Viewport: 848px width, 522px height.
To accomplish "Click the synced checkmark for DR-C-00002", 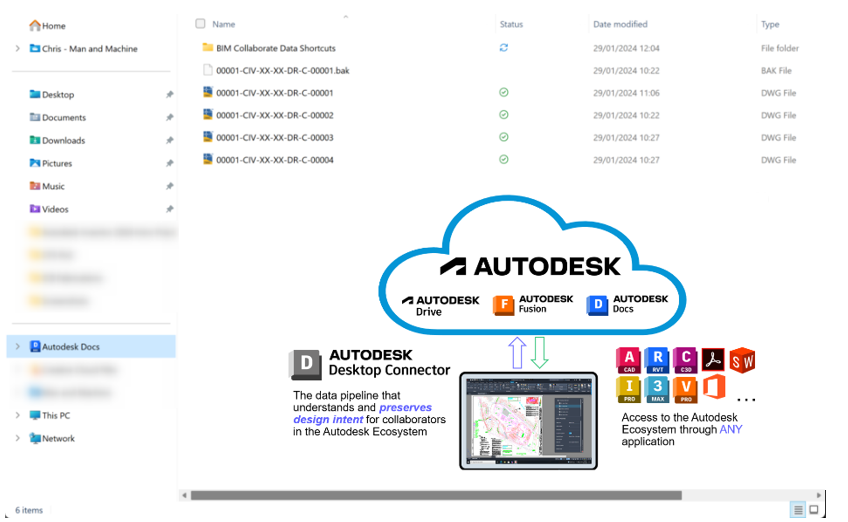I will pos(504,115).
